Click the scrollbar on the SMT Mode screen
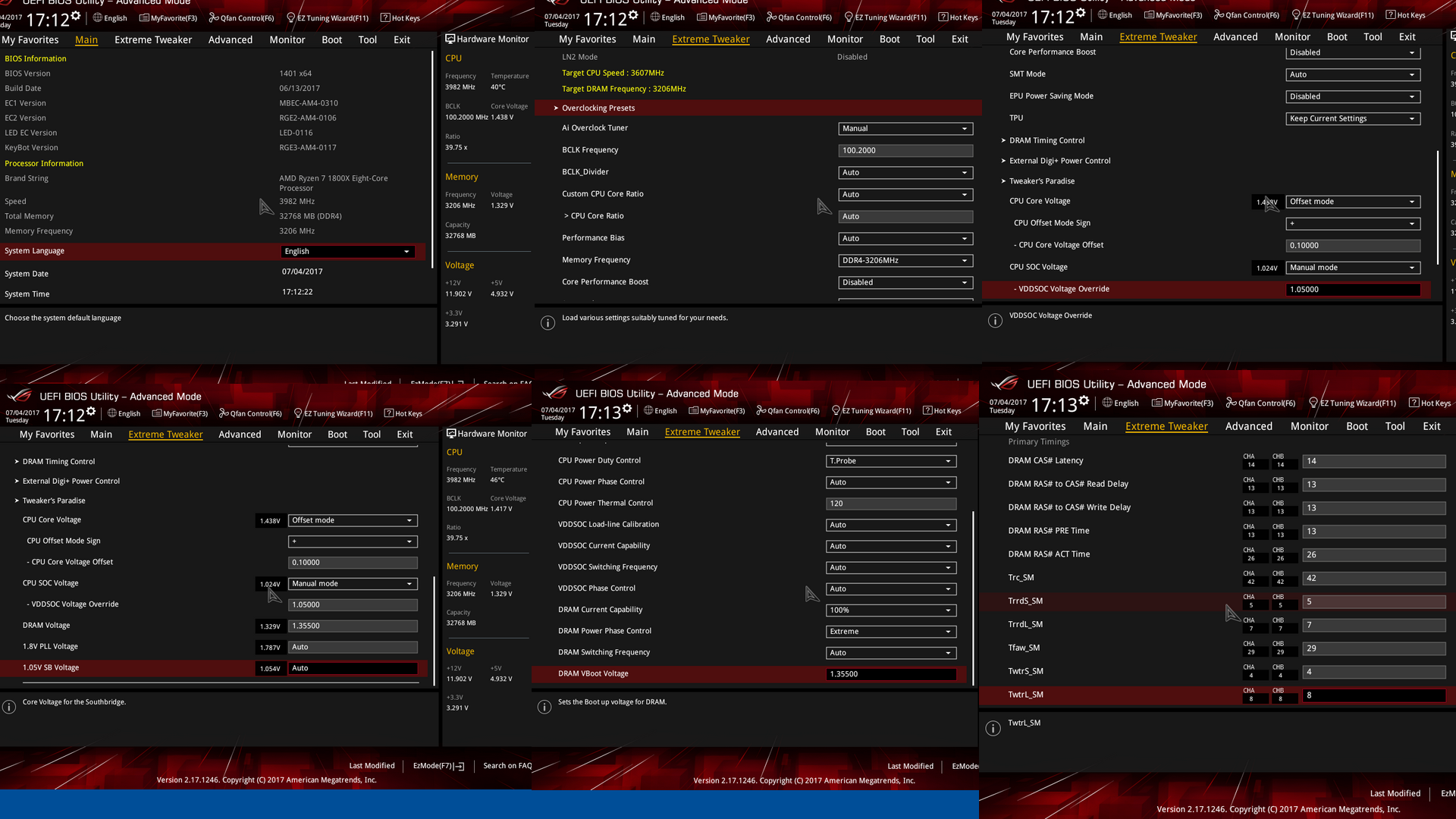The height and width of the screenshot is (819, 1456). coord(1438,208)
